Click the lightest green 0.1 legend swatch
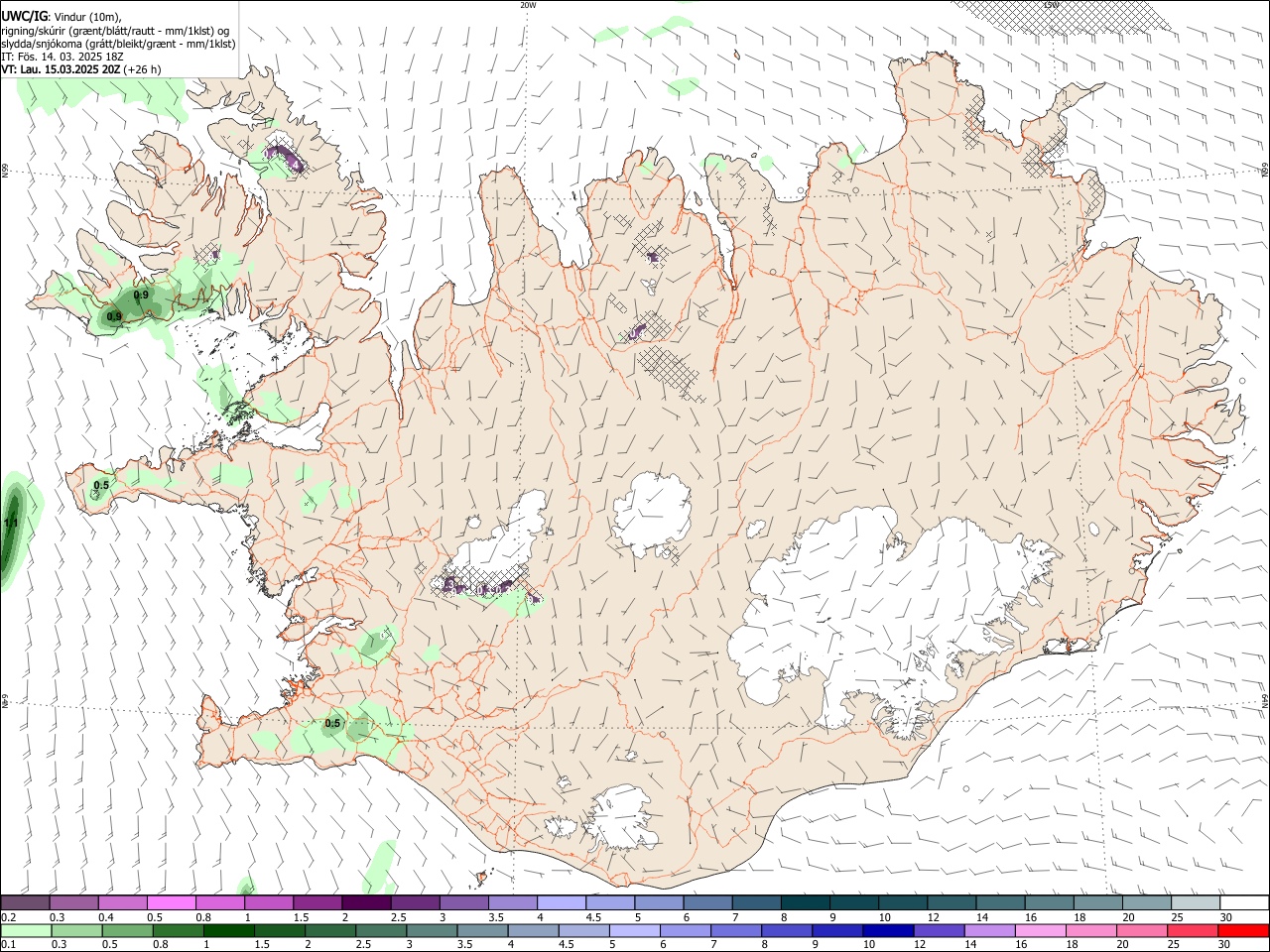 (x=26, y=930)
